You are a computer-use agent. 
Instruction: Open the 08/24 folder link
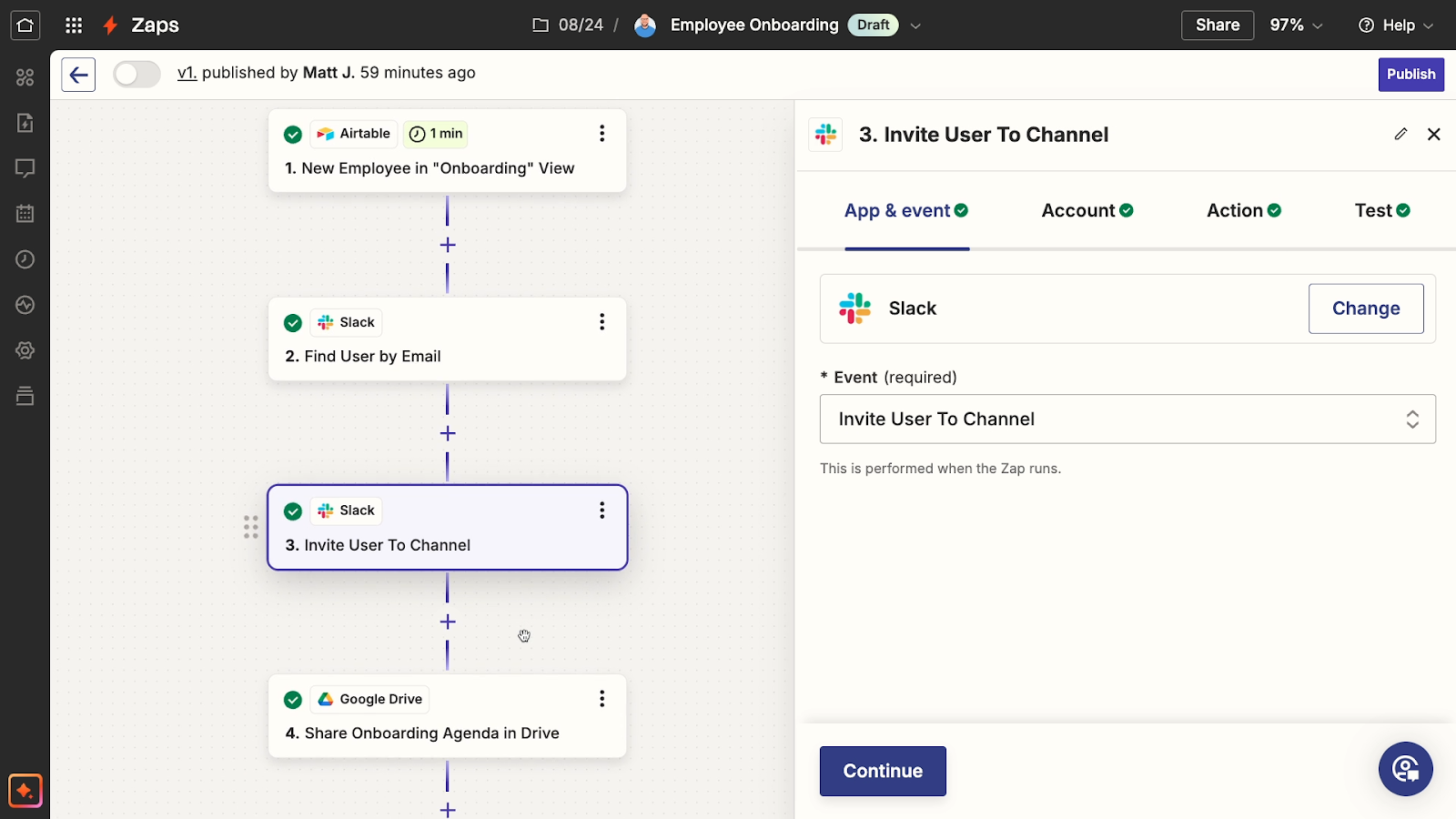pos(581,25)
